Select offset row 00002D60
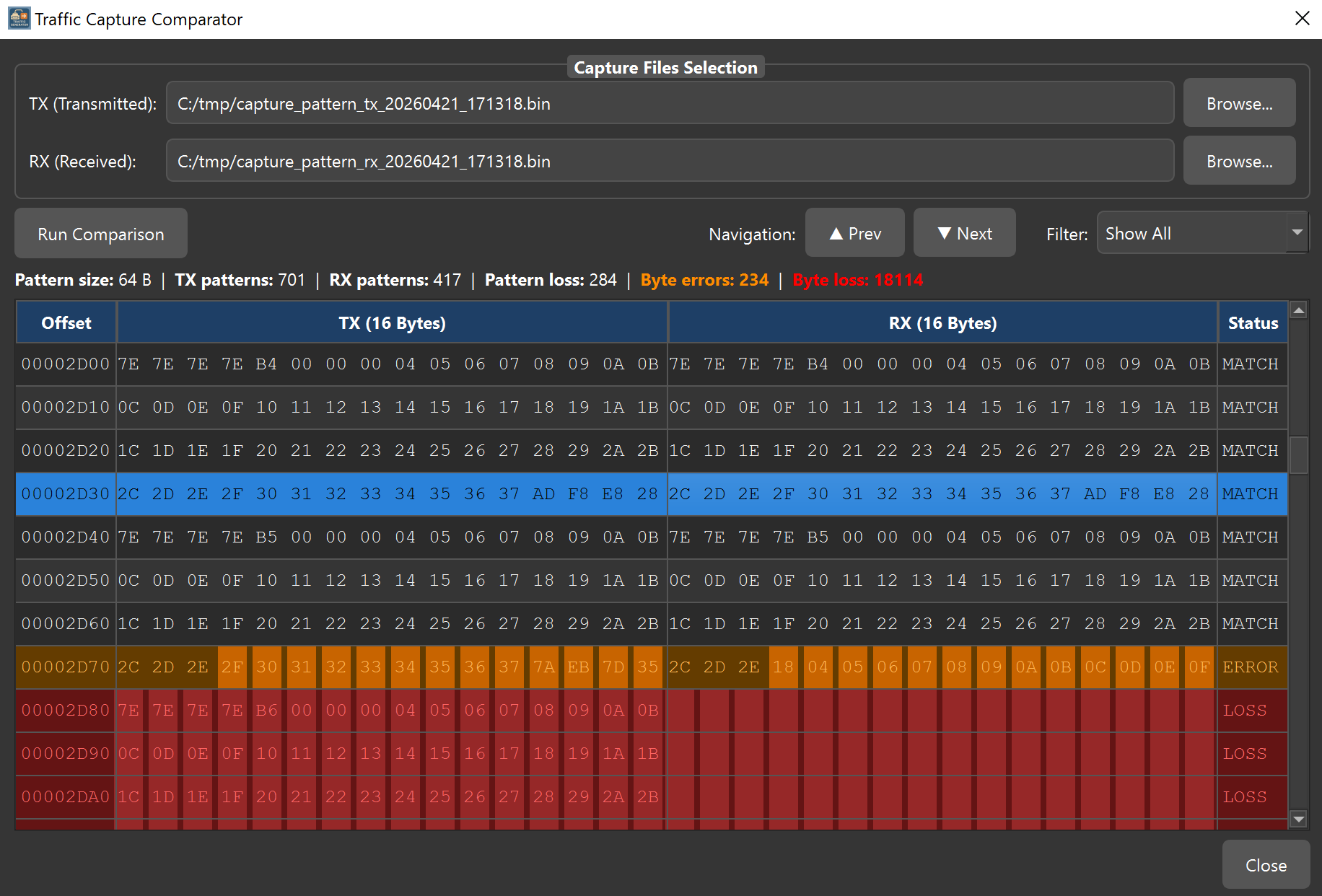 tap(652, 624)
